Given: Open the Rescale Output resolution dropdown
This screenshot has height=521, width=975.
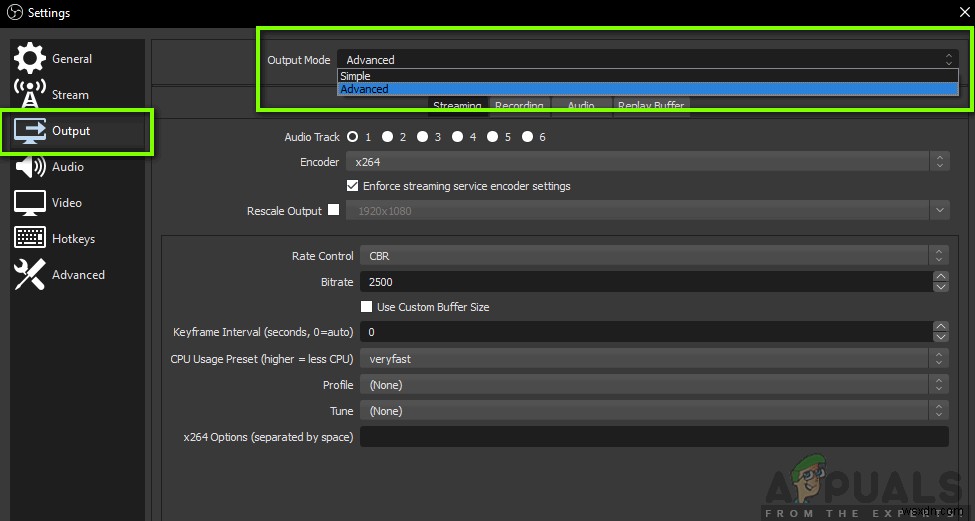Looking at the screenshot, I should [647, 211].
